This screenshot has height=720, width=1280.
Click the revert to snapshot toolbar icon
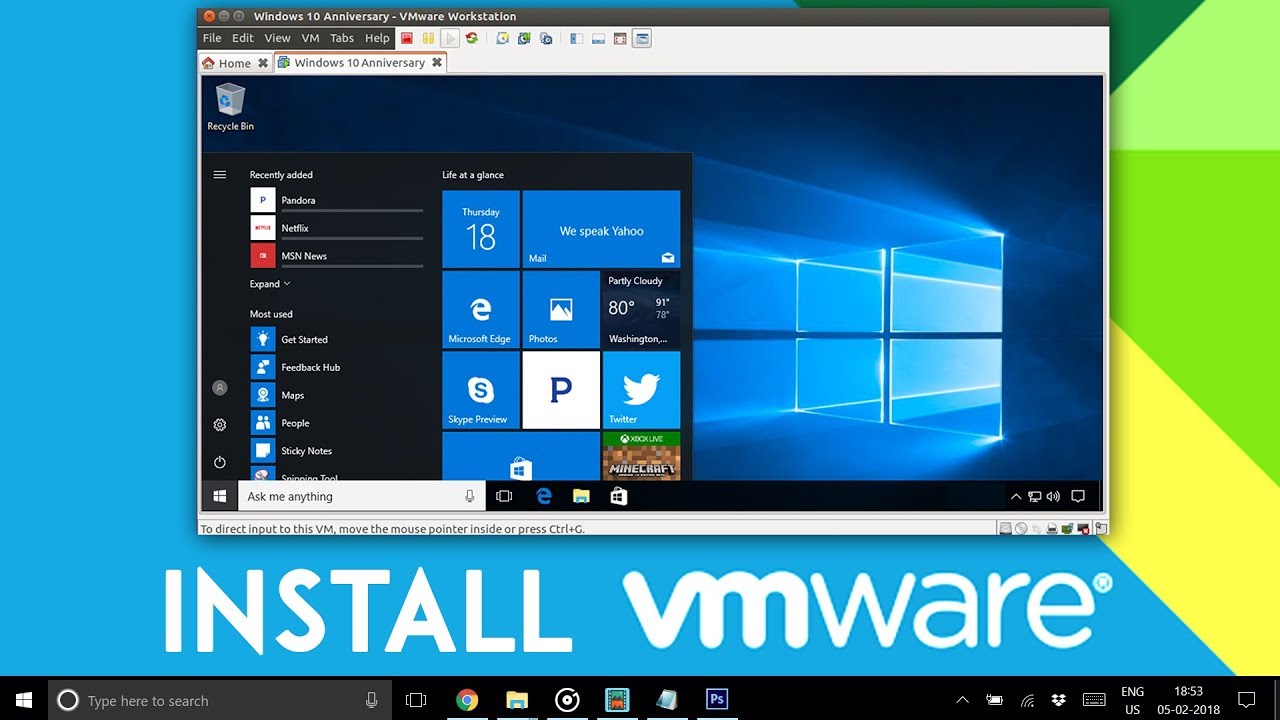pos(524,38)
